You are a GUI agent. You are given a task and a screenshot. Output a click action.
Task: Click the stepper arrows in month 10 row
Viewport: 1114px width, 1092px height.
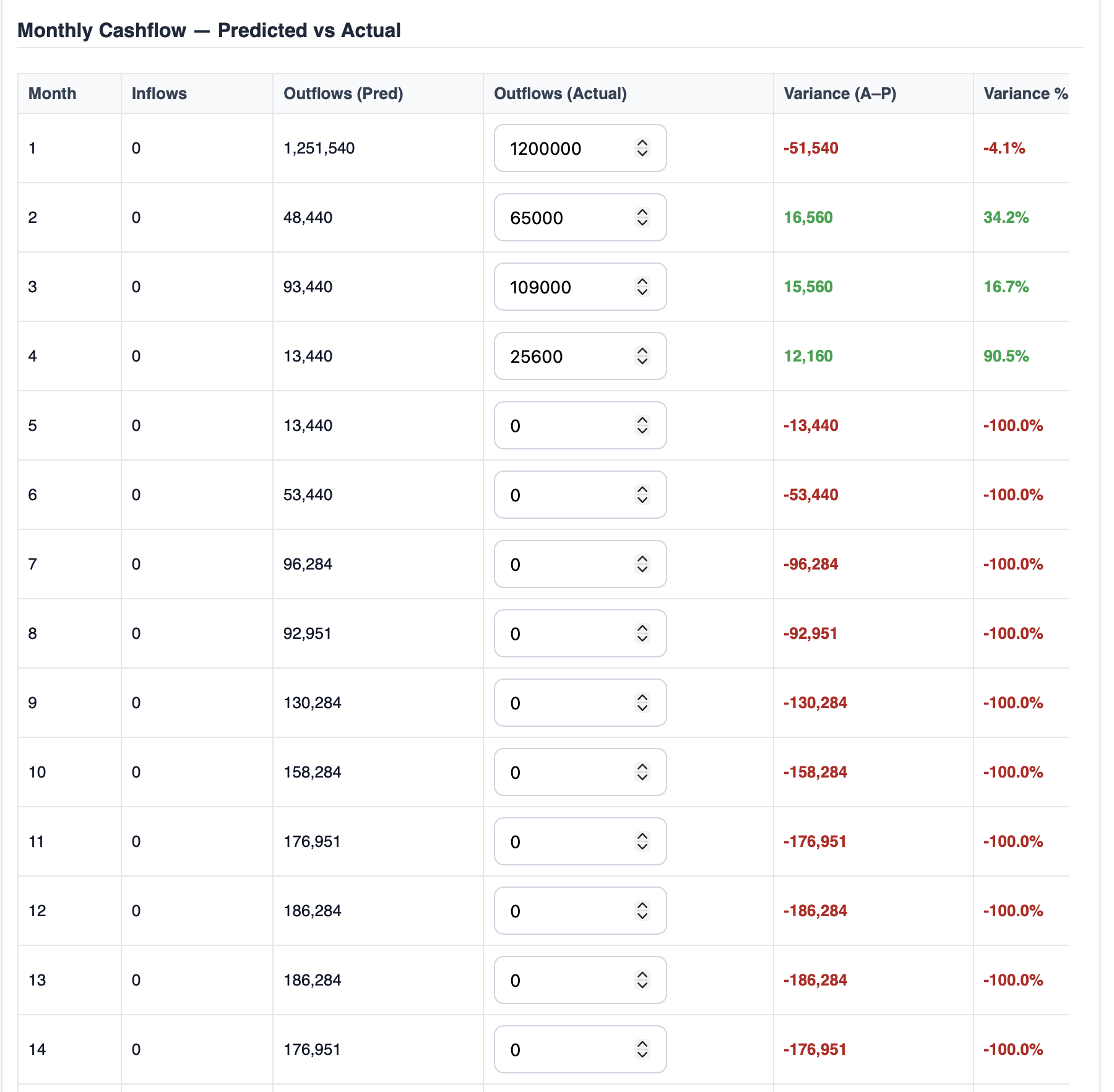tap(642, 772)
